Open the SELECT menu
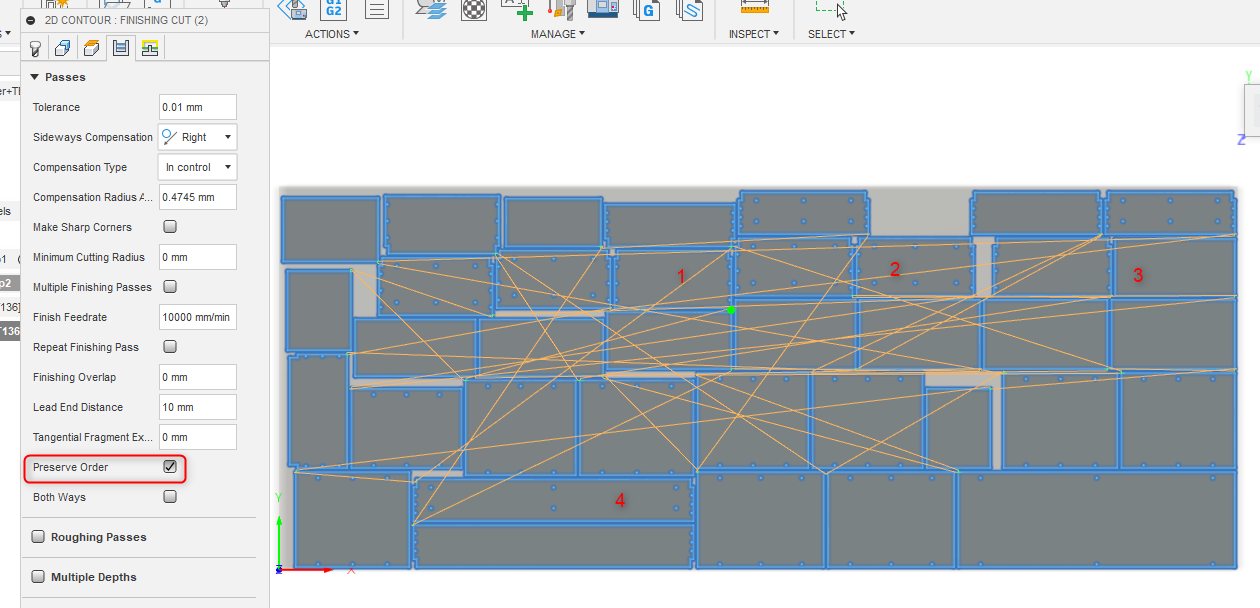The image size is (1260, 608). pos(830,33)
